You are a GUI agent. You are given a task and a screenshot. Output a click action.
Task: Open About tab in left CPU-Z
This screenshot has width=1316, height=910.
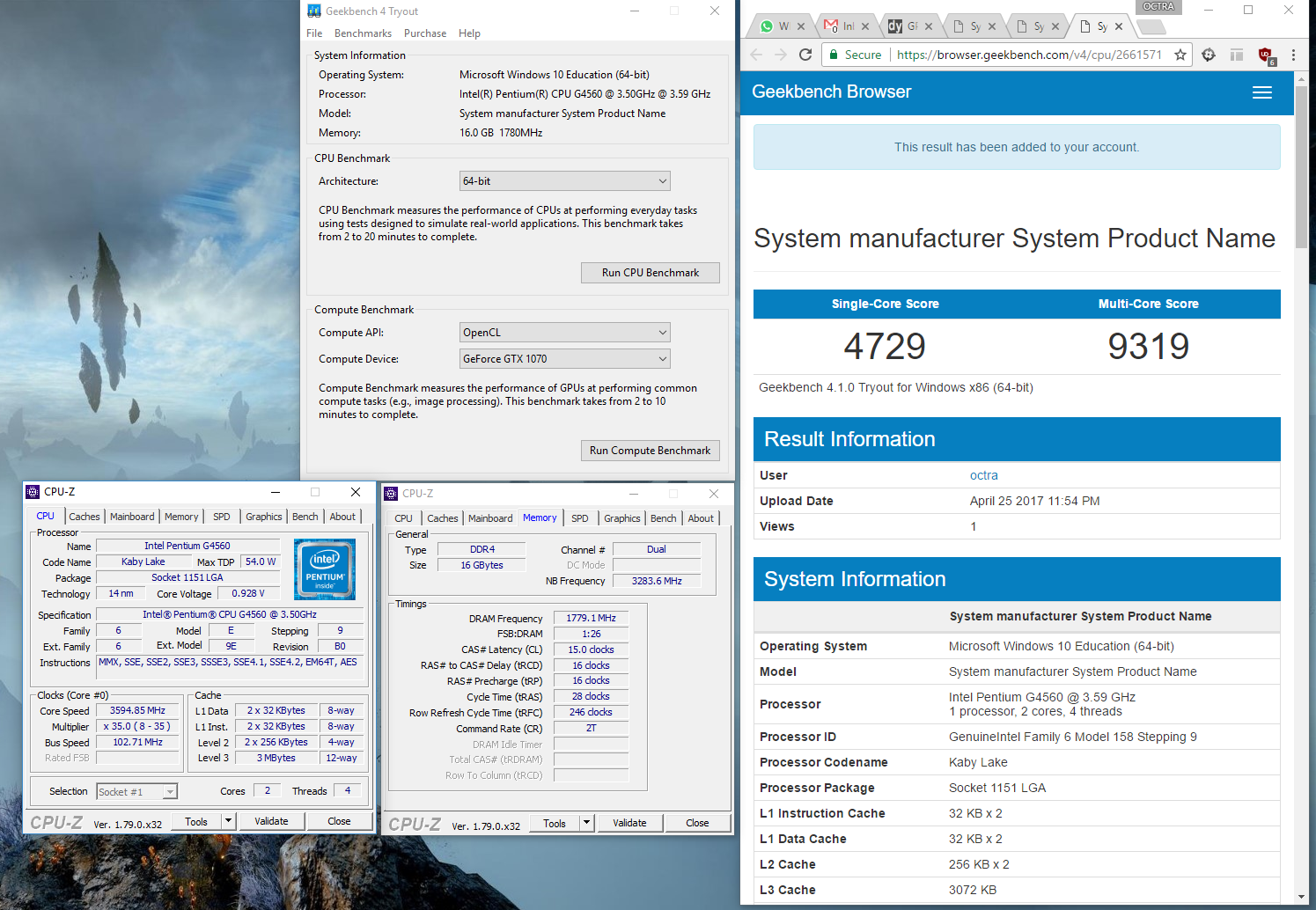coord(342,517)
